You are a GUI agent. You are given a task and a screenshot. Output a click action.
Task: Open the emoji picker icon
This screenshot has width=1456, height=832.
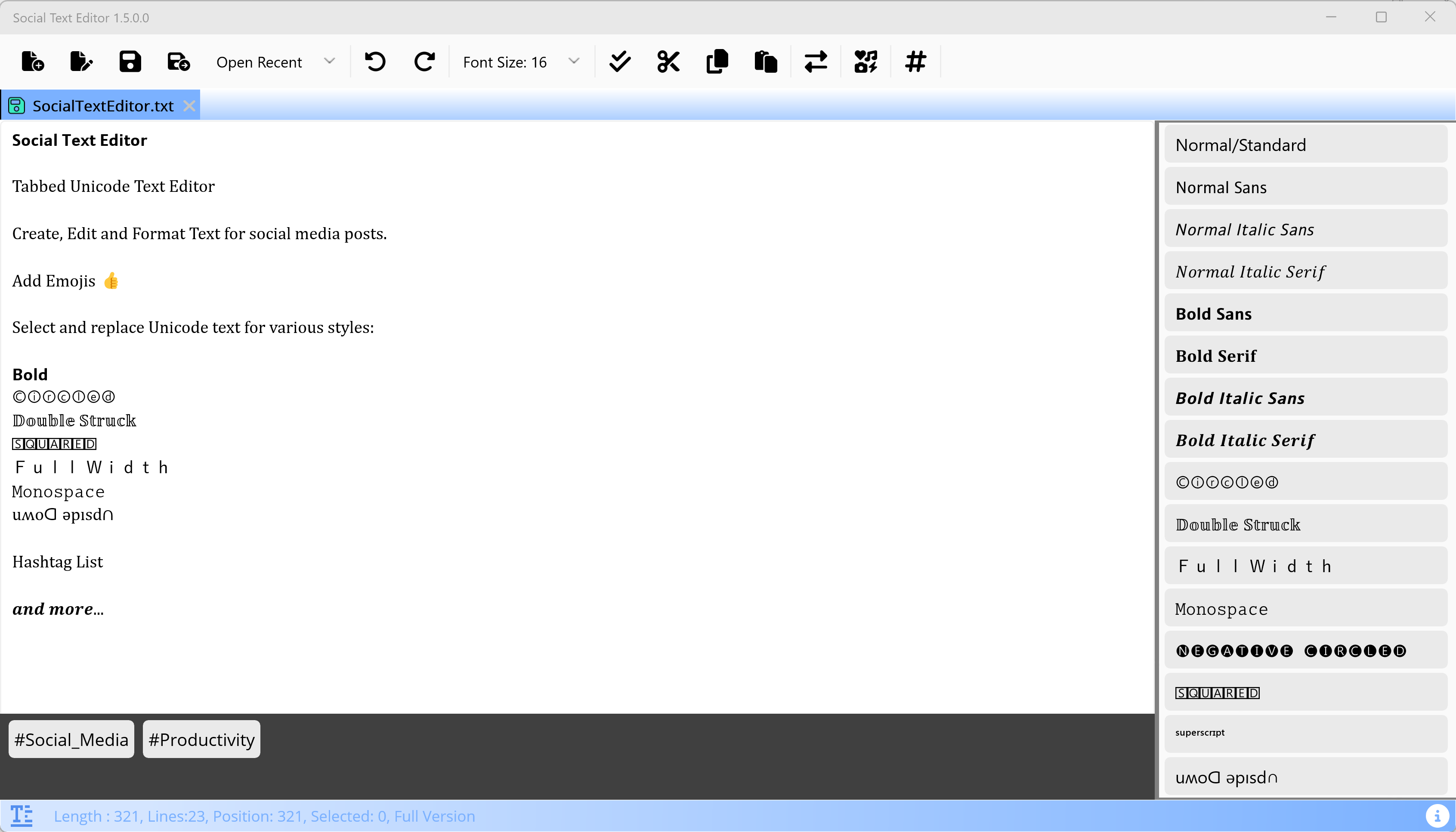click(865, 61)
